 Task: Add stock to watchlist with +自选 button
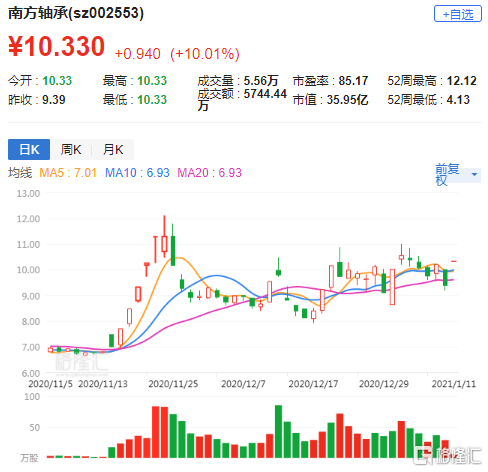coord(457,14)
